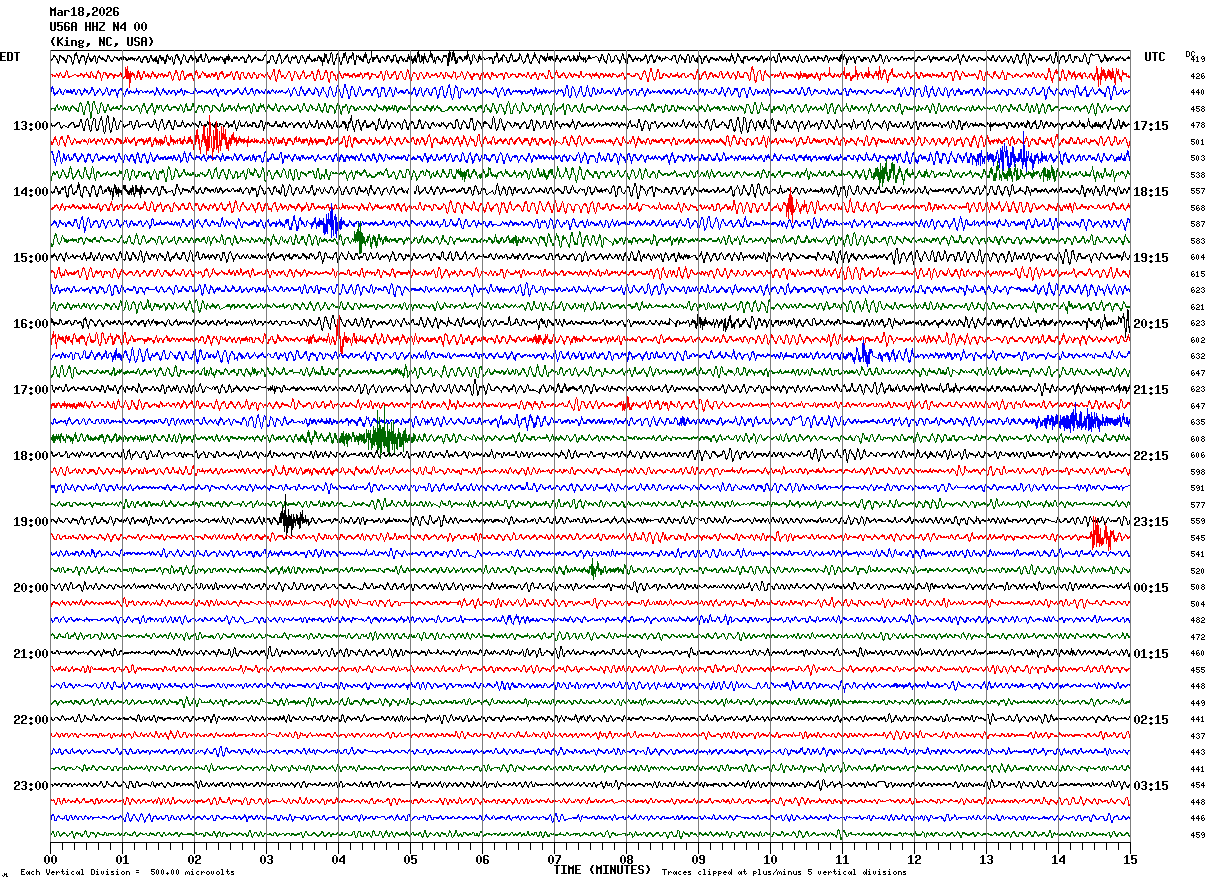The height and width of the screenshot is (886, 1210).
Task: Click the 08 minute tick label on time axis
Action: 626,859
